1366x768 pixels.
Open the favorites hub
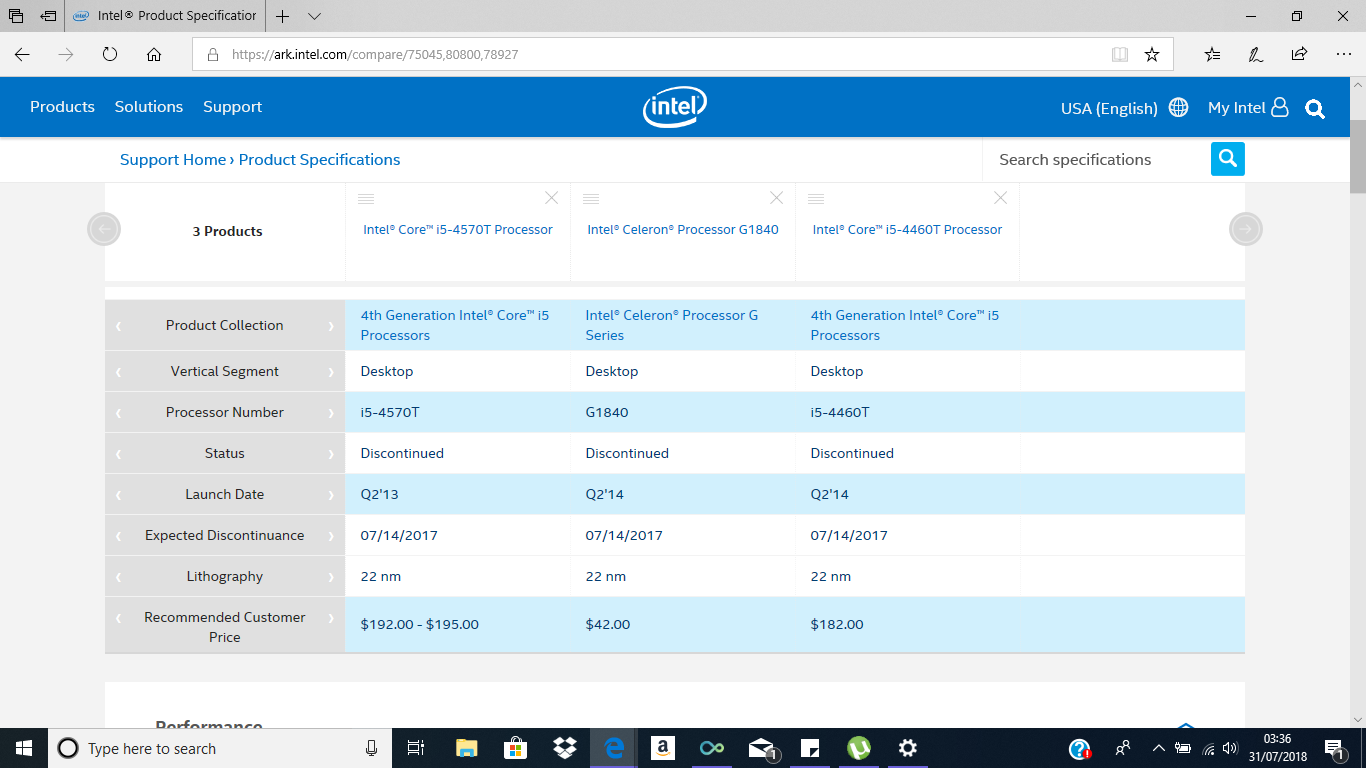[1212, 55]
